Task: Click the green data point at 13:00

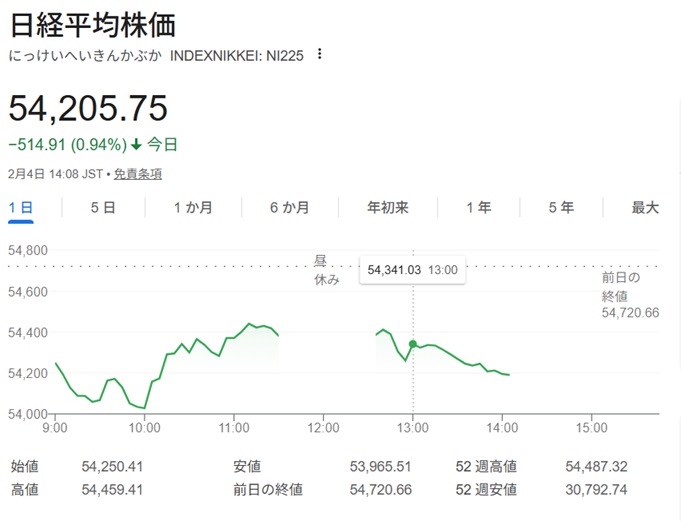Action: [x=413, y=344]
